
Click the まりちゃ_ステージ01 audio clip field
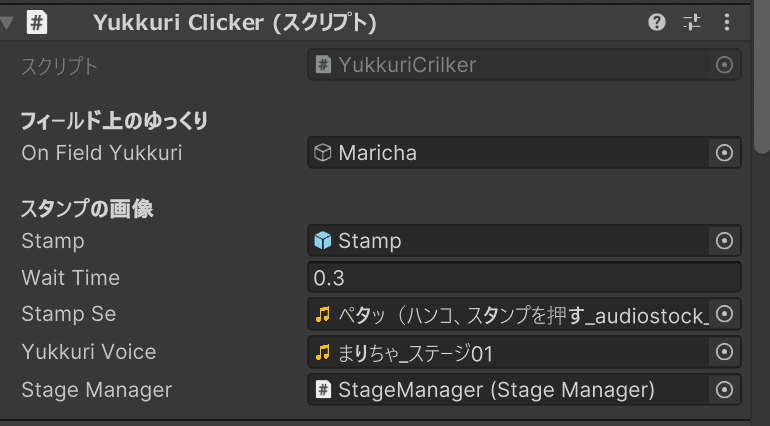tap(509, 352)
